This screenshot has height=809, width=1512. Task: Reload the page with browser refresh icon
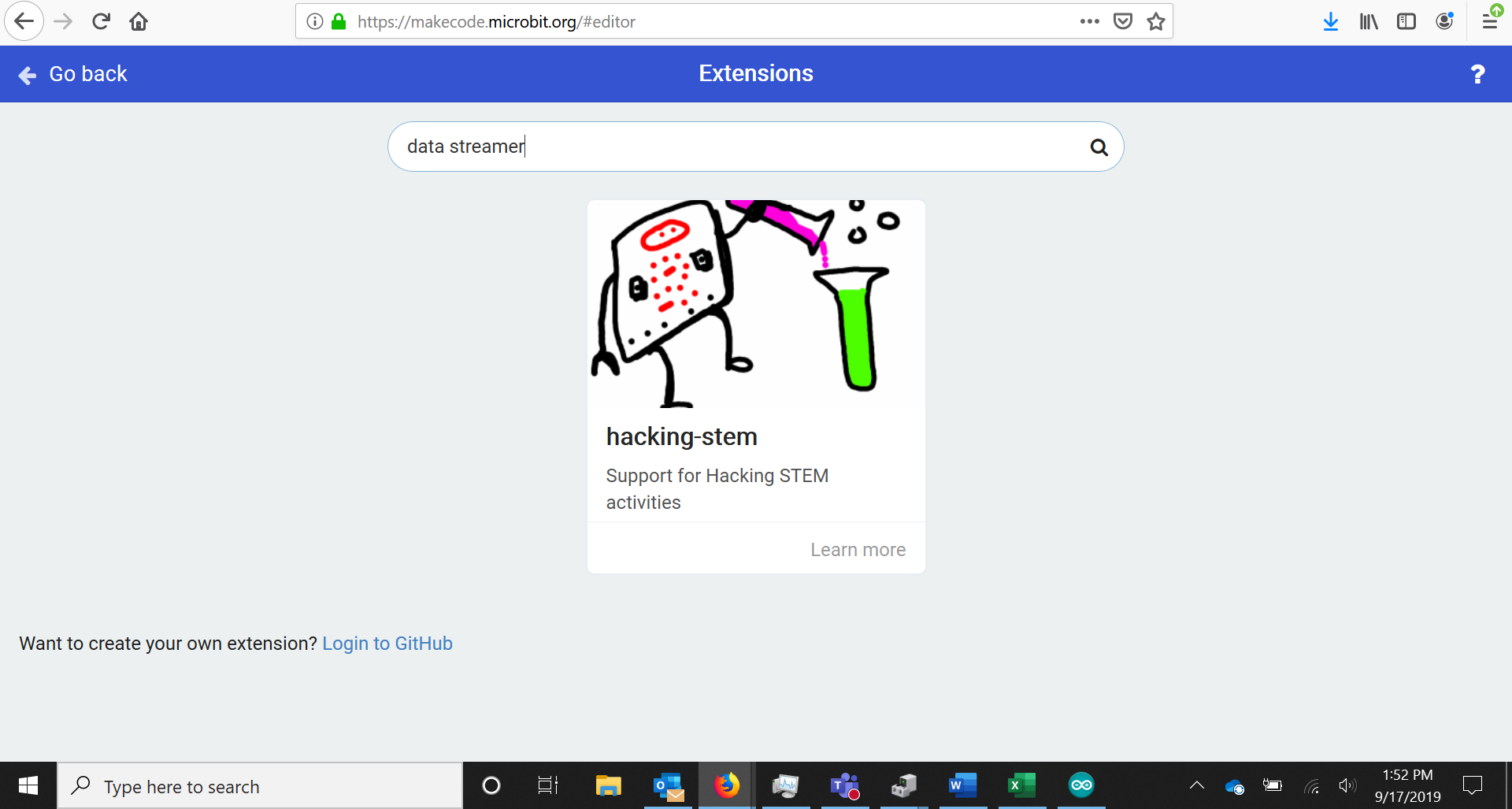[x=101, y=21]
